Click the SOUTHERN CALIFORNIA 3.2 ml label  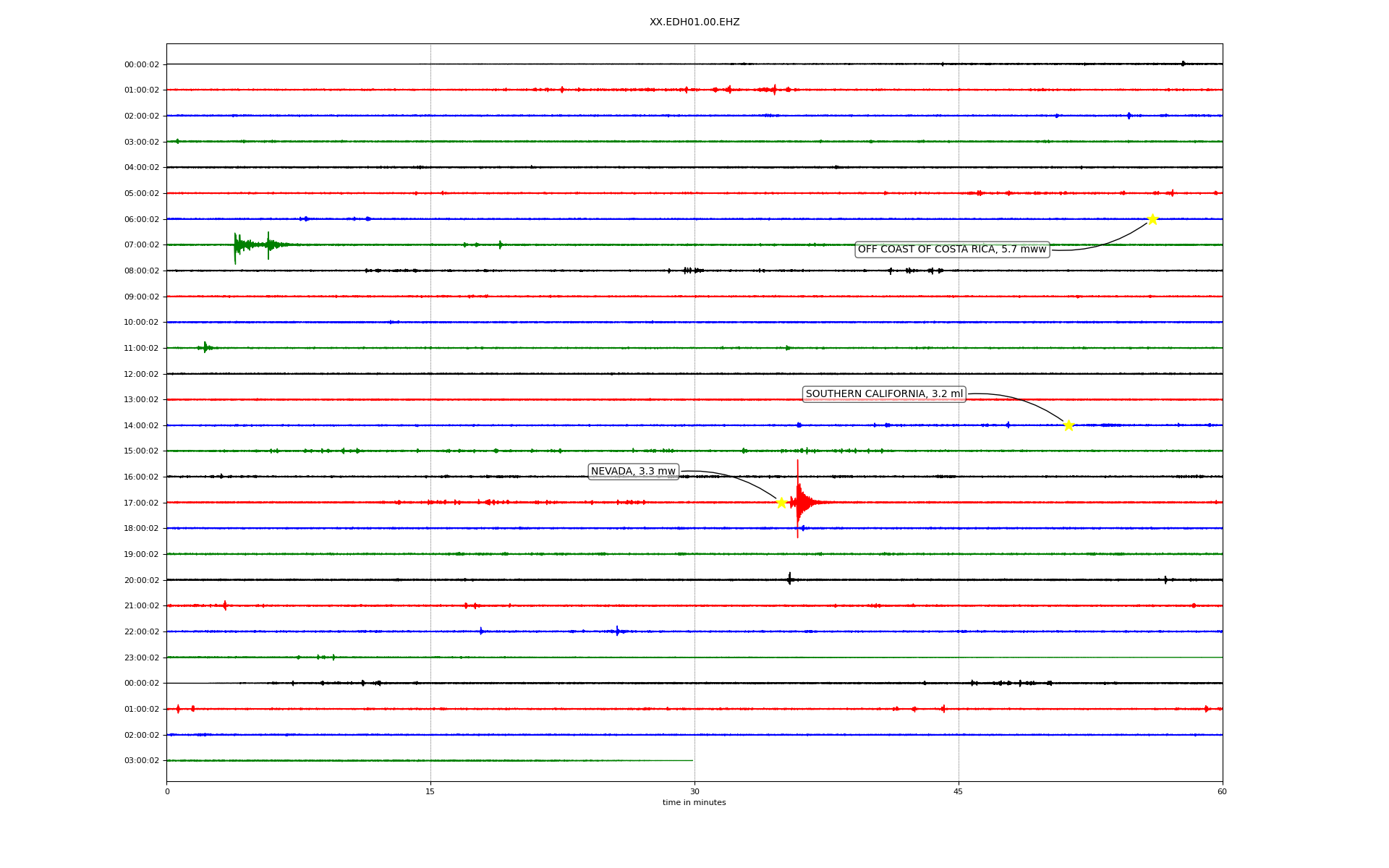(884, 394)
